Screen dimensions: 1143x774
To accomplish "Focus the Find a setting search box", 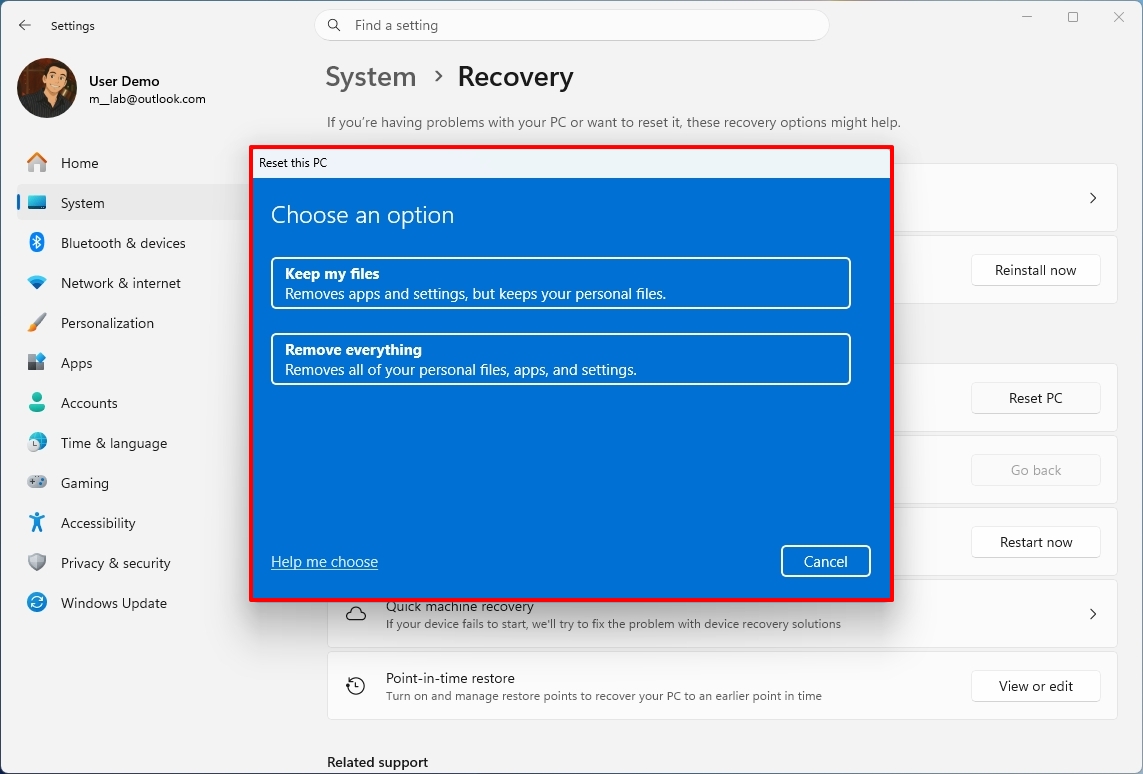I will [572, 26].
